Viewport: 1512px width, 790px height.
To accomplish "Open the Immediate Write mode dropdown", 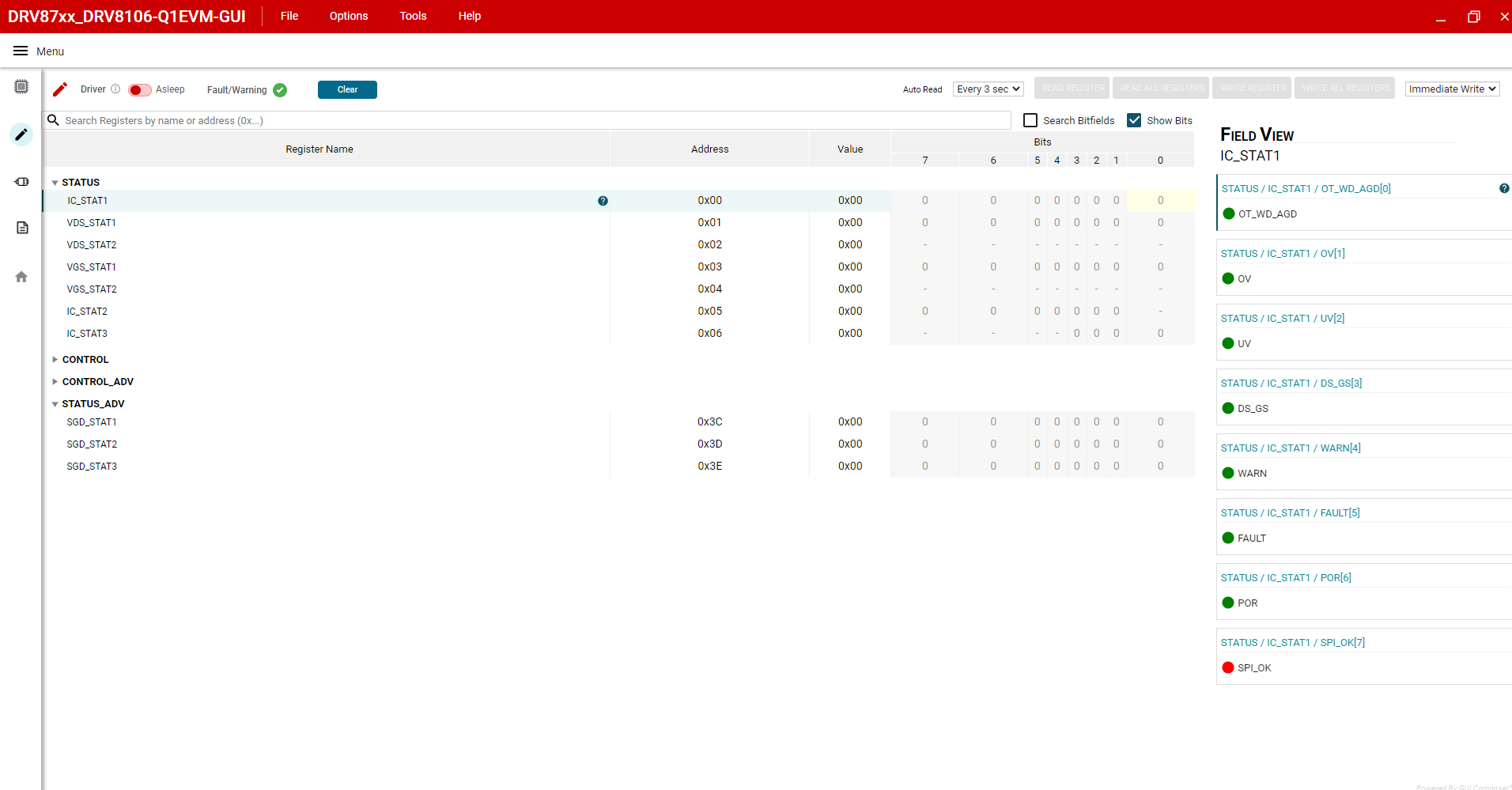I will pyautogui.click(x=1453, y=89).
